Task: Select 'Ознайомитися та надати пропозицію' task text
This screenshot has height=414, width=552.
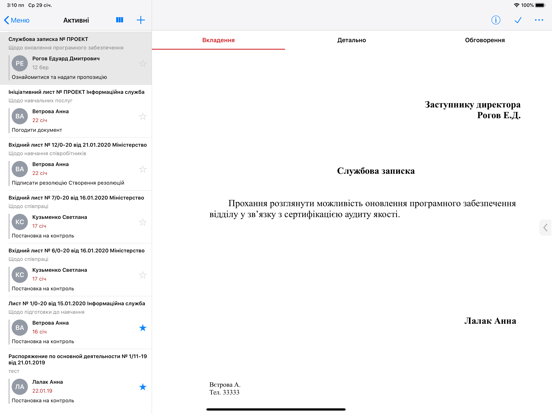Action: (x=59, y=77)
